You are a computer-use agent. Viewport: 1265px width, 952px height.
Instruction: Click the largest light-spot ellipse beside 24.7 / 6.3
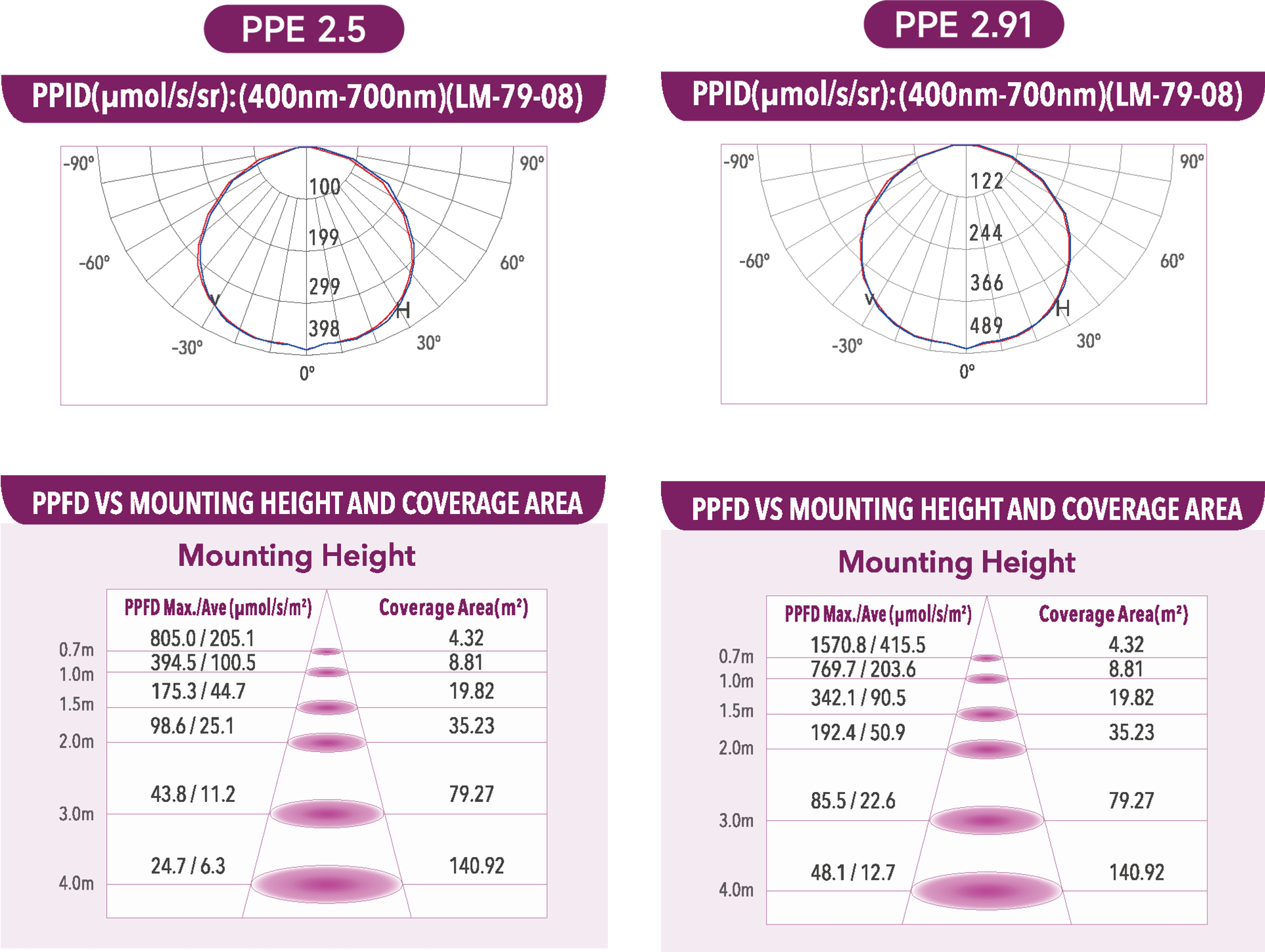(327, 884)
